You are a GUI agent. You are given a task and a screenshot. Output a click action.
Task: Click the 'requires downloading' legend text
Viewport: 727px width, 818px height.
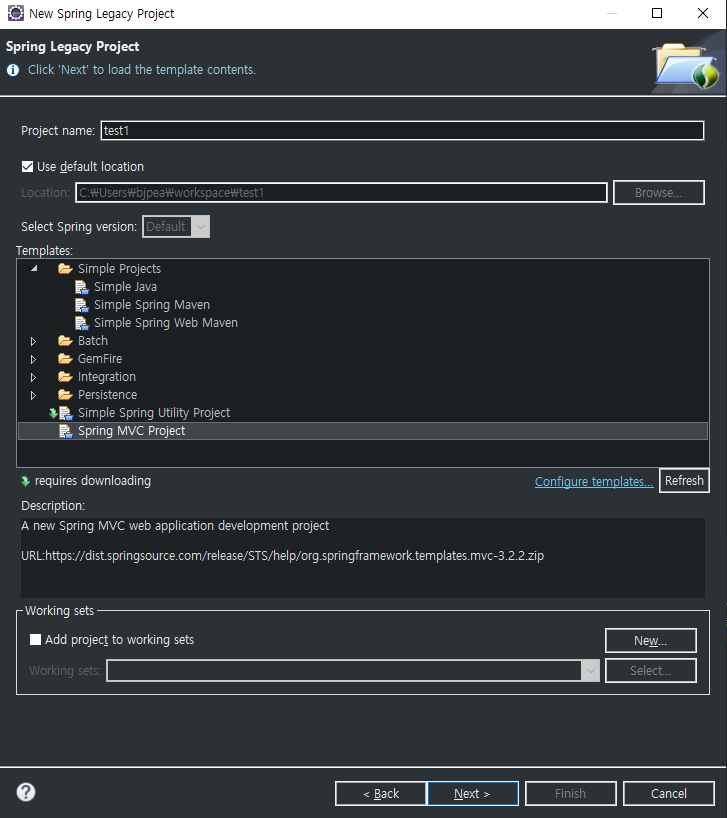point(93,480)
